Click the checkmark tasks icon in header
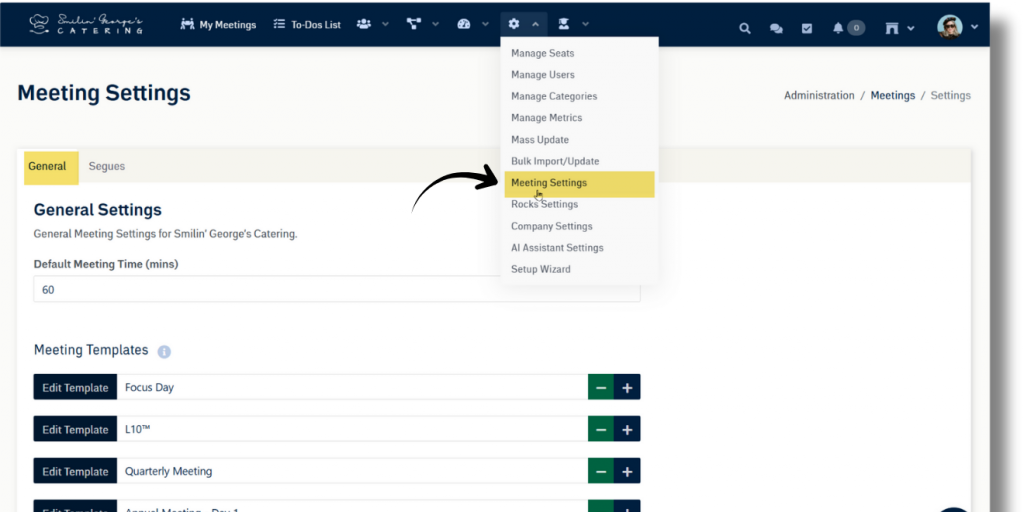 [806, 28]
